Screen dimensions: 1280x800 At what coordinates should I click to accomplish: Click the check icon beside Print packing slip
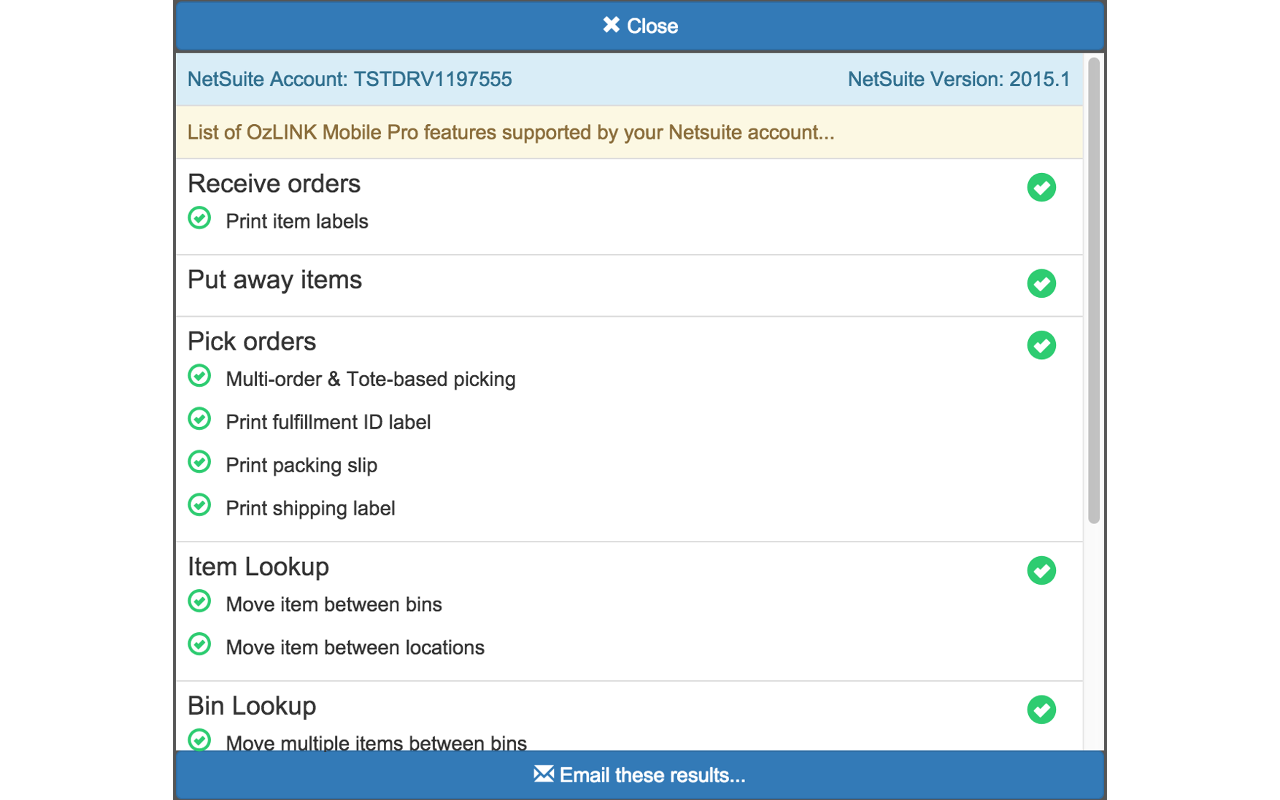click(199, 462)
